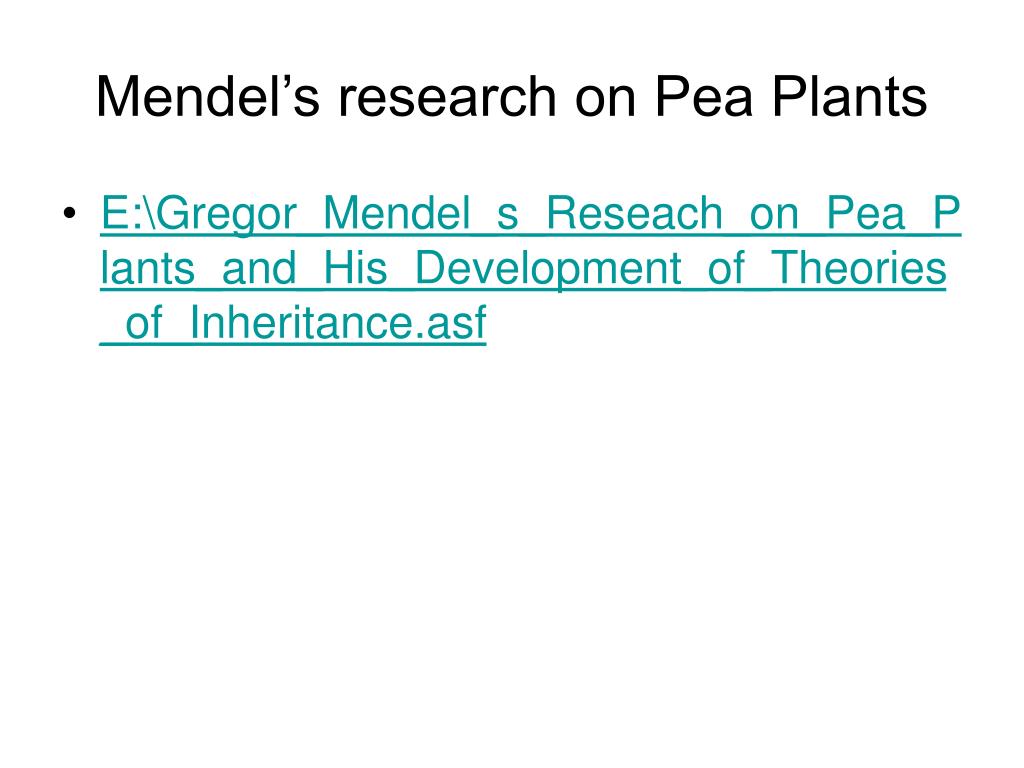Click the word 'Reseach' in the hyperlink
The height and width of the screenshot is (768, 1024).
pos(634,214)
